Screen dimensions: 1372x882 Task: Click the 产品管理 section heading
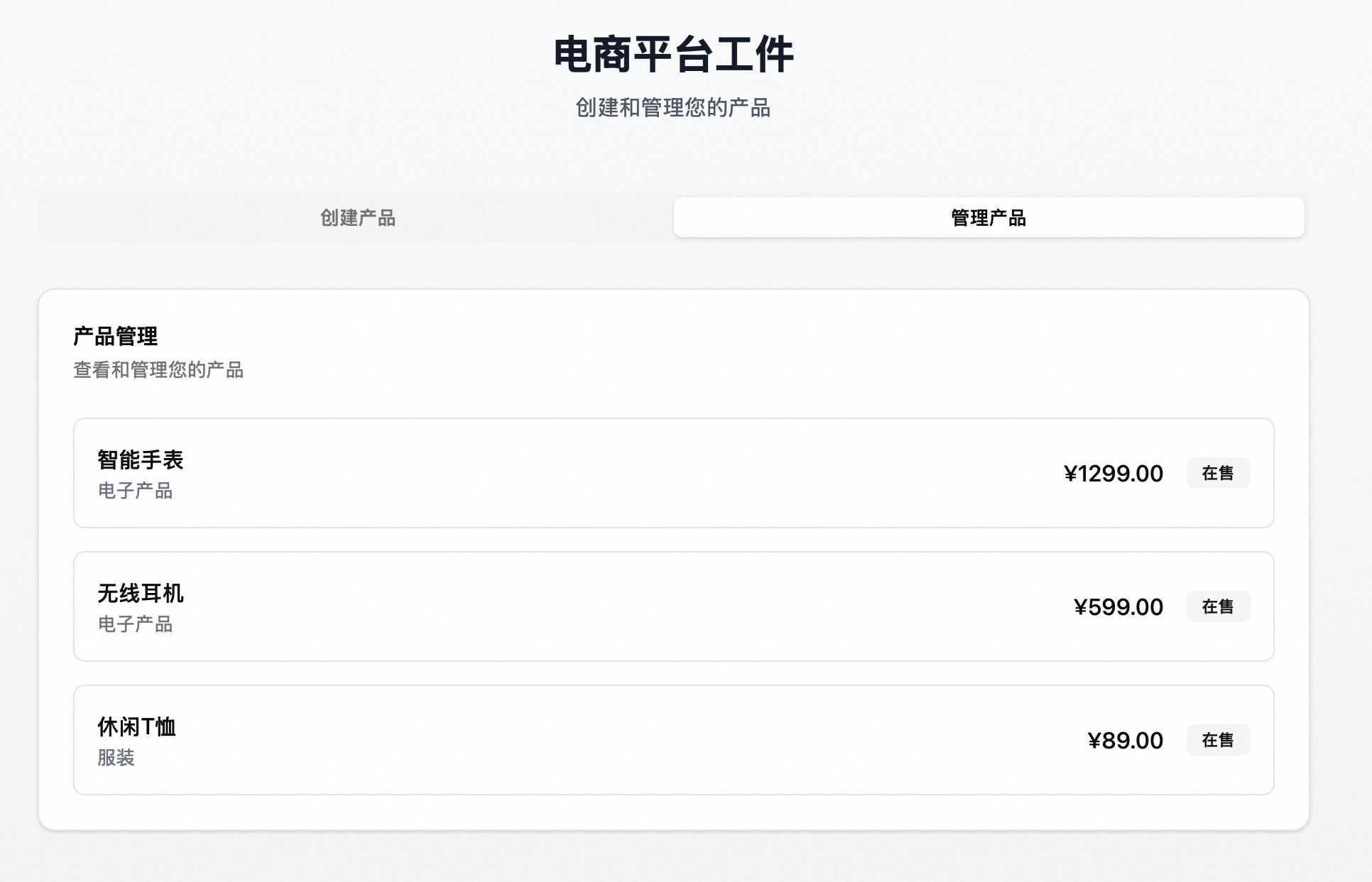point(115,336)
